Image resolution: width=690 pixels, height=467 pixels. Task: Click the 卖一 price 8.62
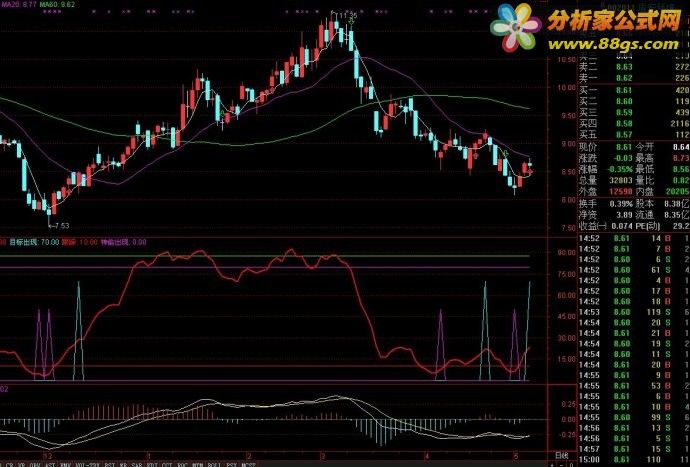pyautogui.click(x=624, y=78)
